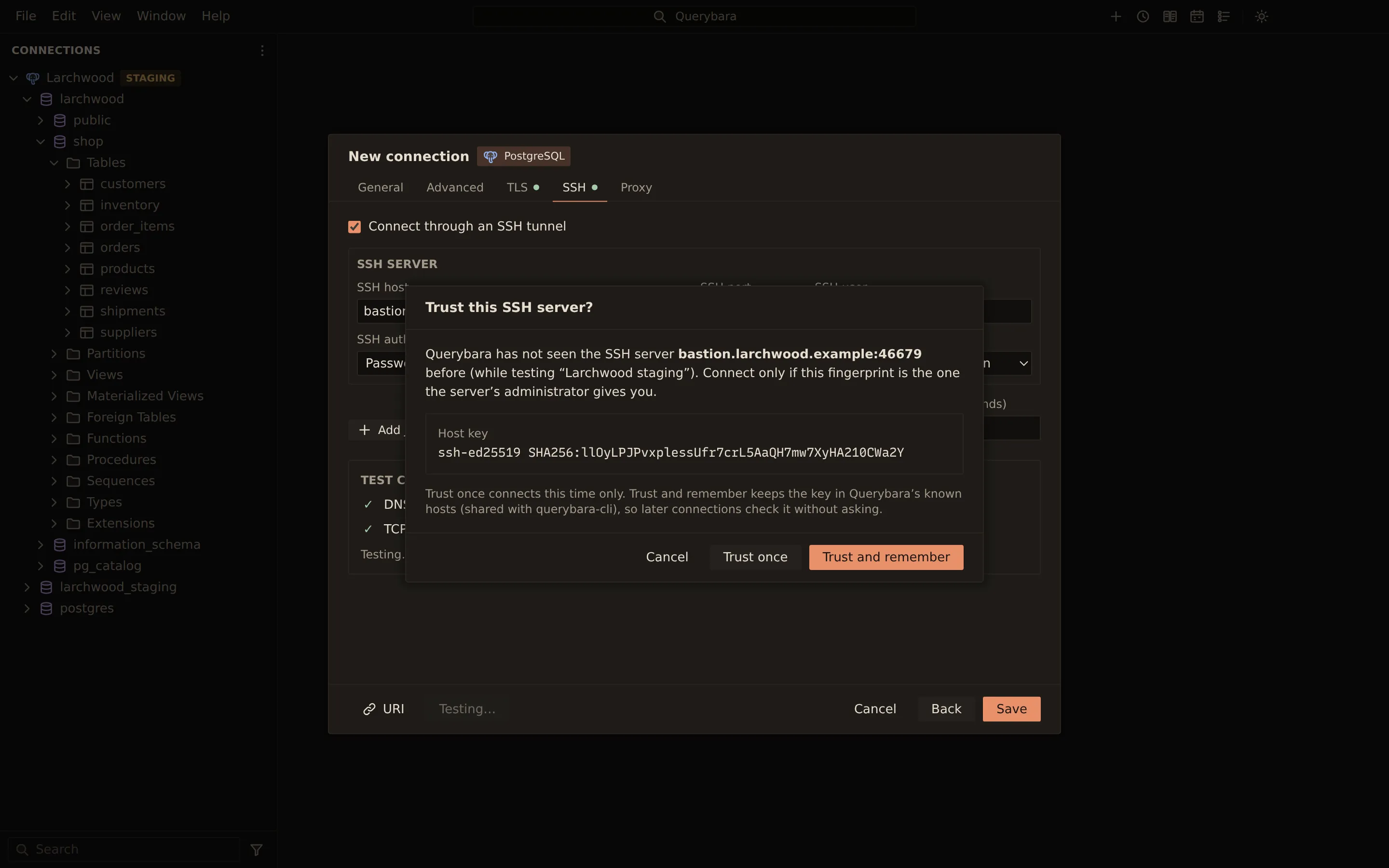Click the customers table icon
Viewport: 1389px width, 868px height.
87,184
